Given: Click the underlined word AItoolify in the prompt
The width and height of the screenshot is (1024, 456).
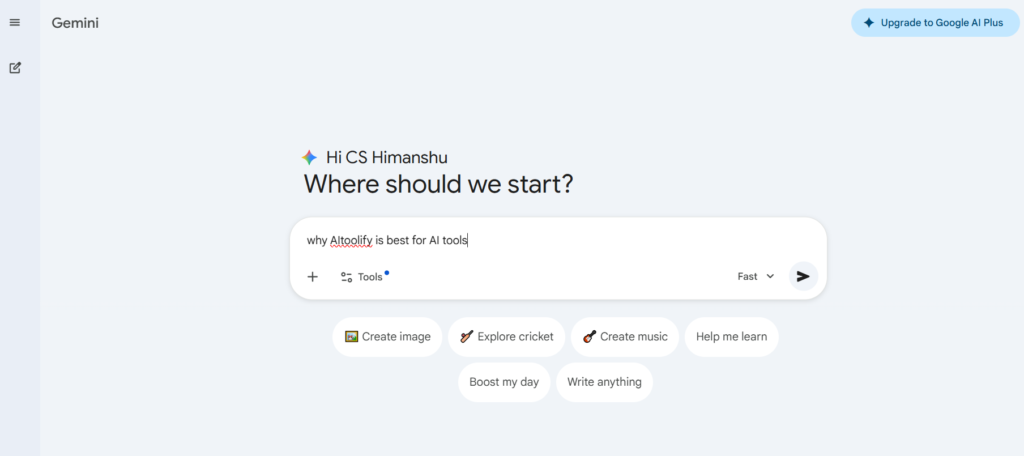Looking at the screenshot, I should (350, 240).
